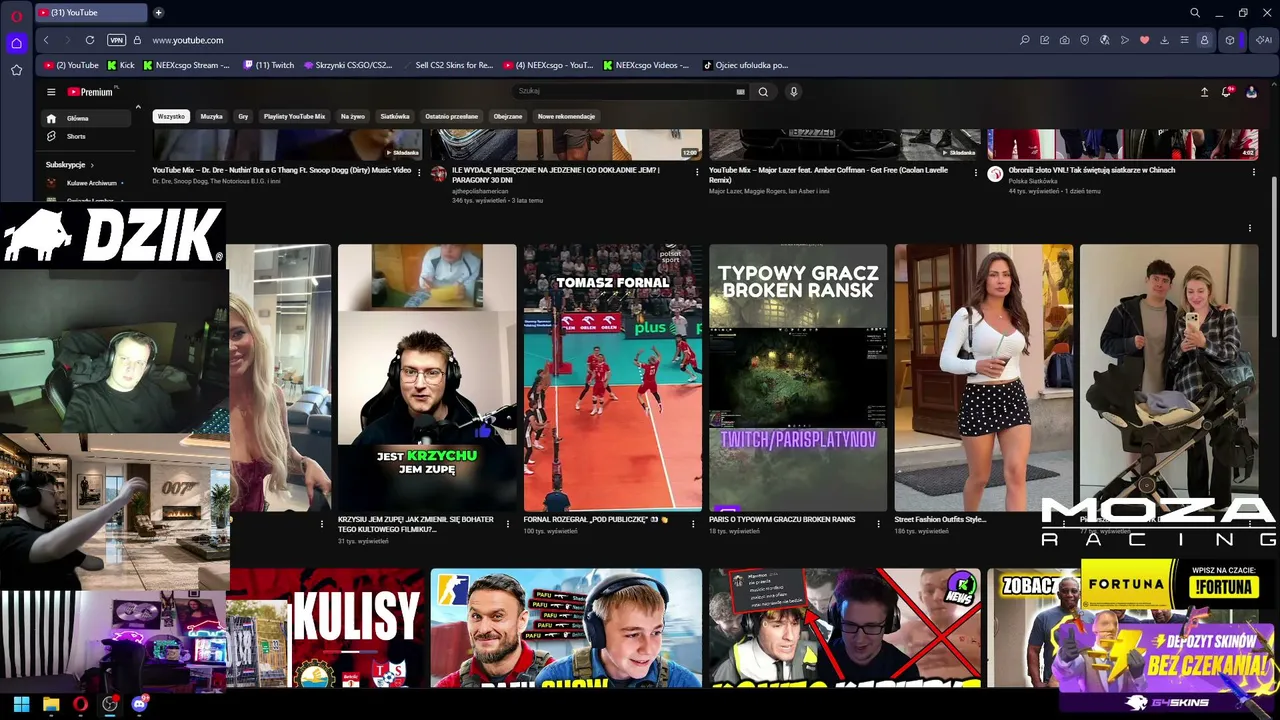Select the Playlisty YouTube Mix chip
Viewport: 1280px width, 720px height.
294,116
